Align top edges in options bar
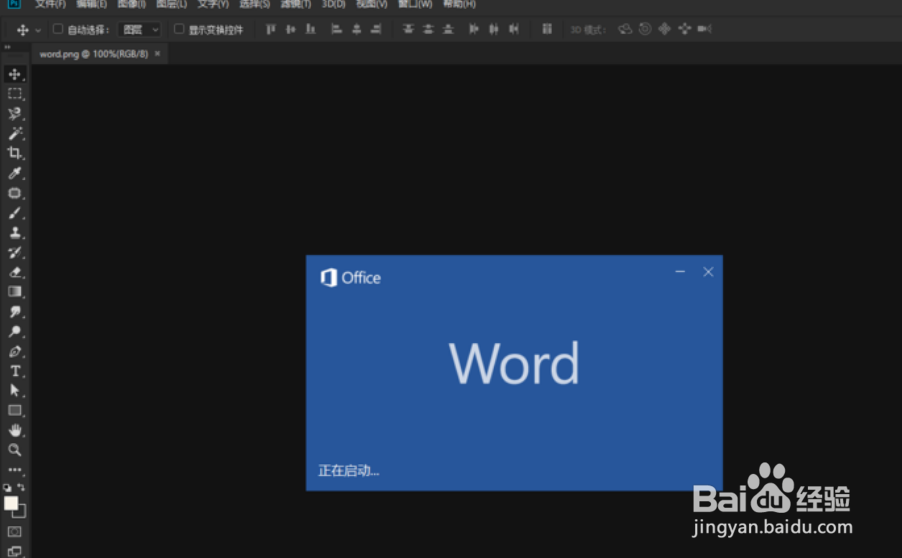The height and width of the screenshot is (558, 902). click(x=271, y=29)
